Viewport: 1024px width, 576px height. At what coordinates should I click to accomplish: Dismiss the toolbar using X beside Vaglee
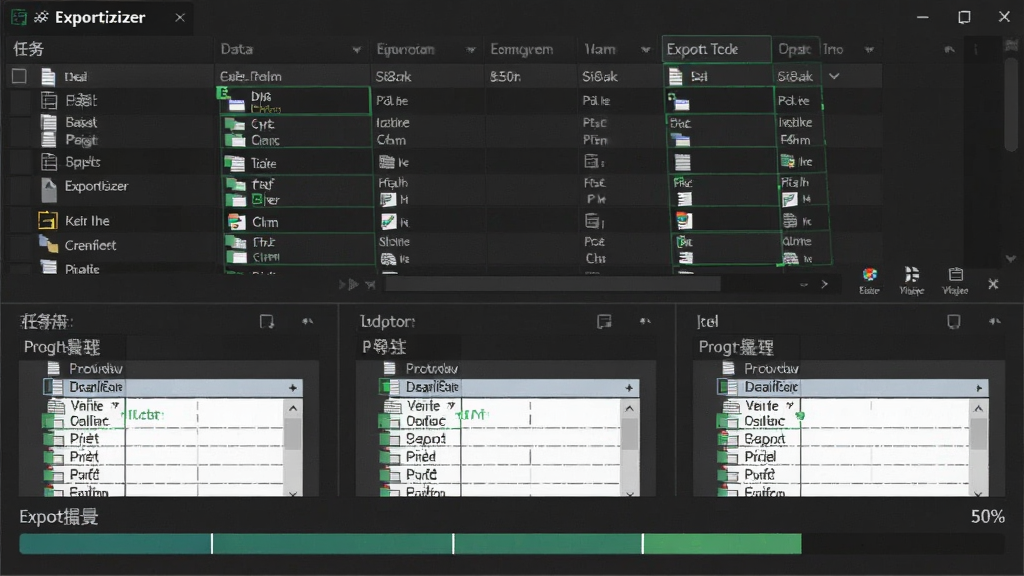[993, 284]
